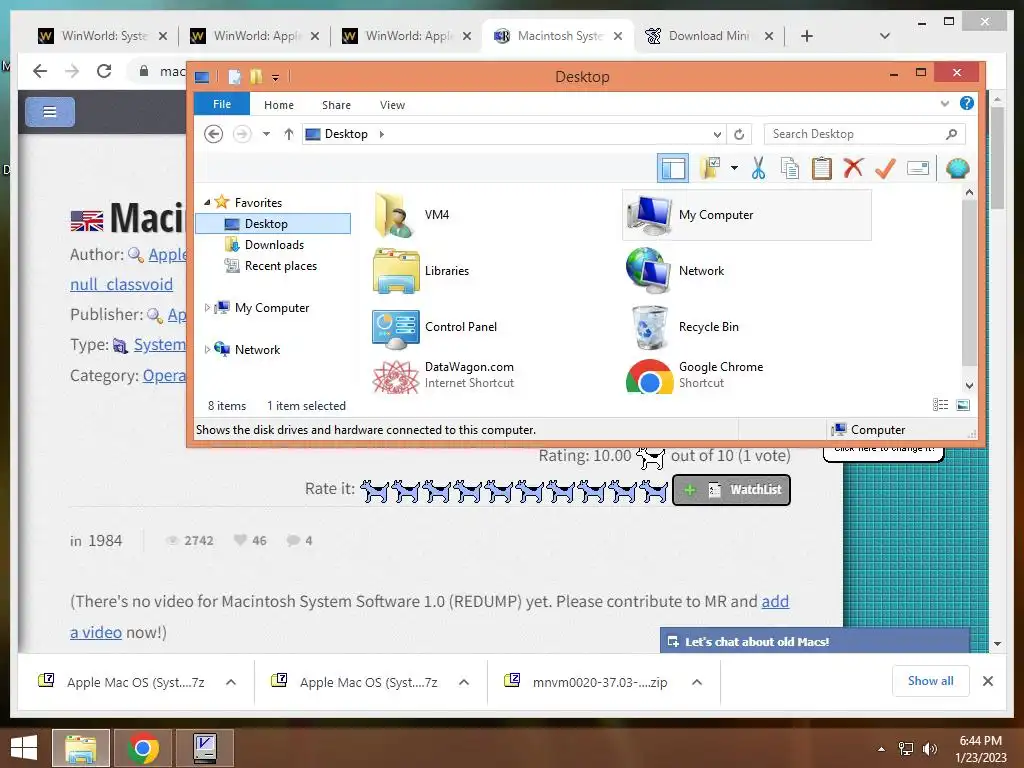
Task: Open Chrome tab search chevron
Action: (884, 36)
